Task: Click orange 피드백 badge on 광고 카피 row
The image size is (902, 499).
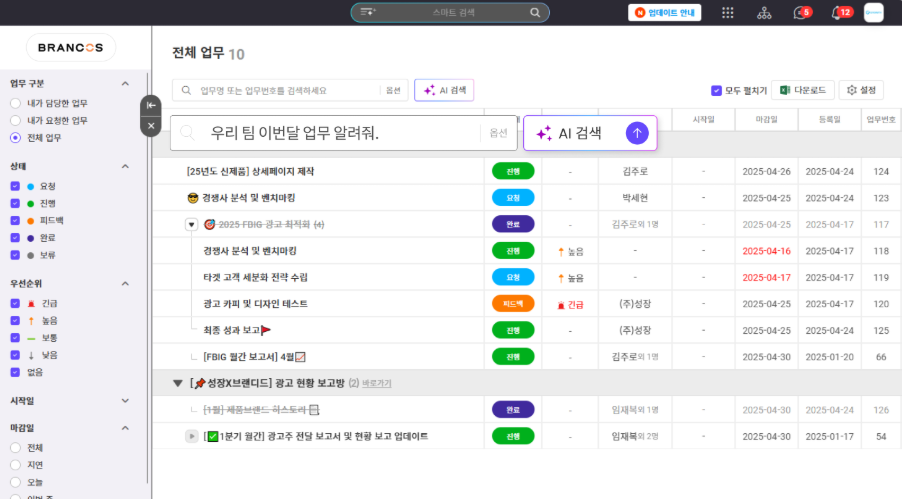Action: [x=513, y=304]
